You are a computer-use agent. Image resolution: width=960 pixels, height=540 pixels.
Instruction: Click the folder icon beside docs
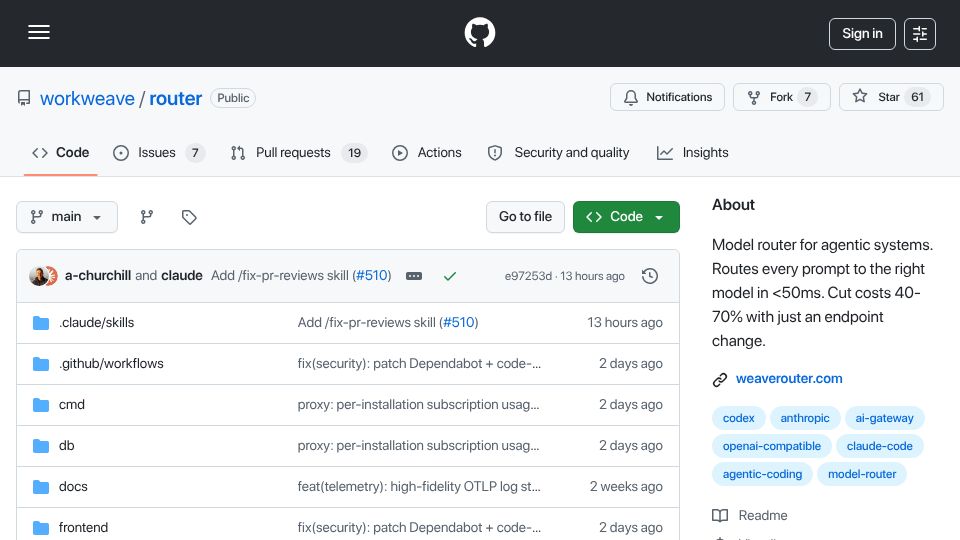click(x=41, y=487)
